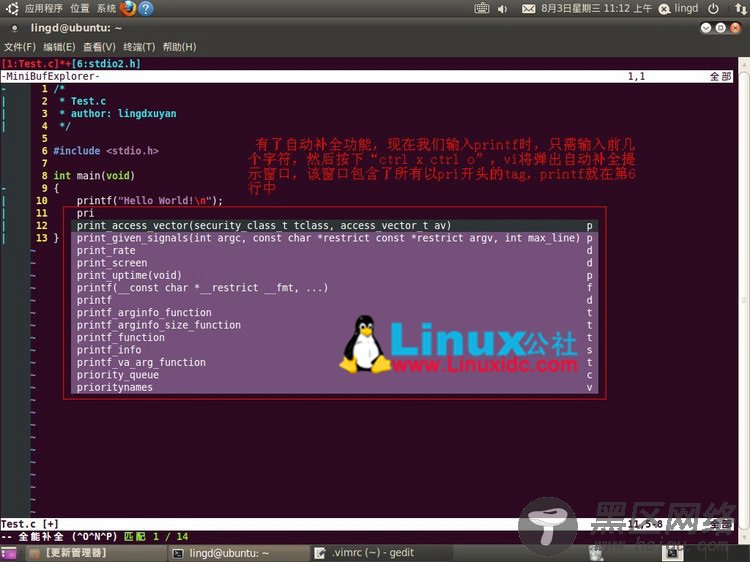Click the #include <stdio.h> line
The height and width of the screenshot is (562, 750).
click(106, 151)
